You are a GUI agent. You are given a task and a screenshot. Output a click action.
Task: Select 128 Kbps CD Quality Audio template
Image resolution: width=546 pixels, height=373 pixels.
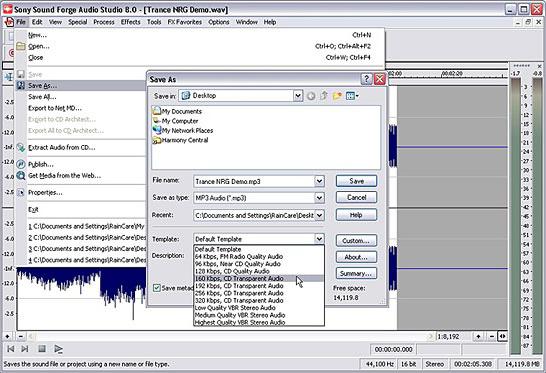(x=259, y=271)
